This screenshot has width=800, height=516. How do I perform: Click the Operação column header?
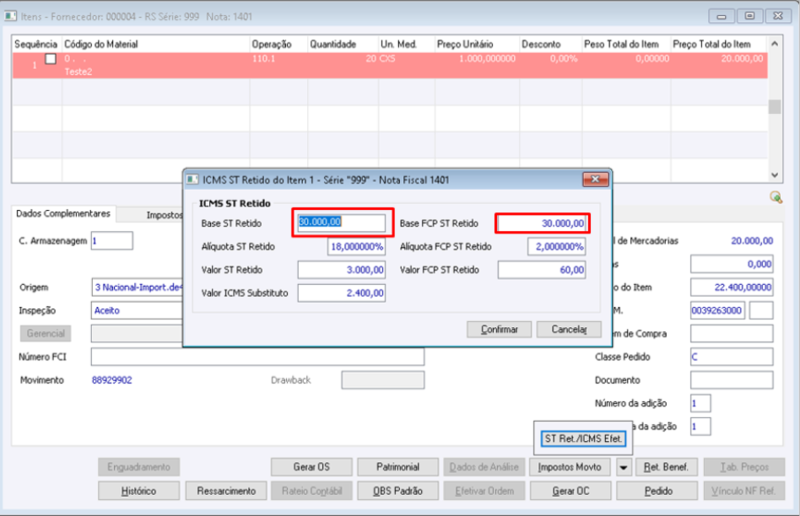(279, 44)
